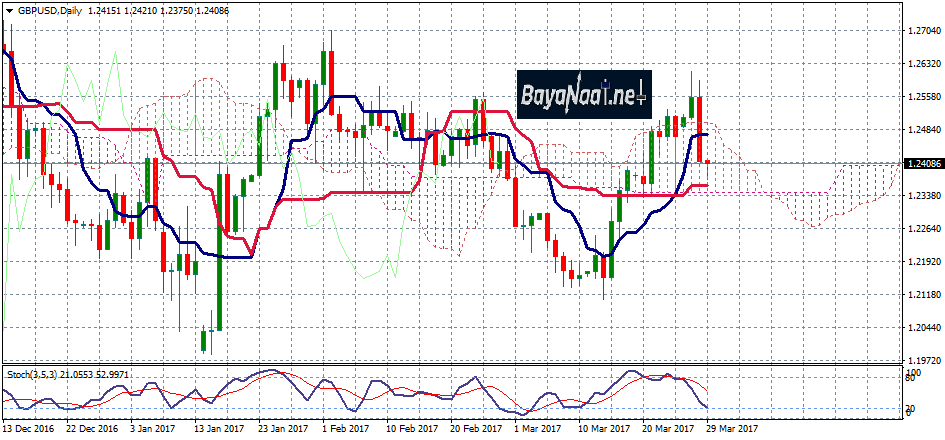Click the triangle arrow beside GBPUSD,Daily title
Viewport: 945px width, 440px height.
[8, 10]
